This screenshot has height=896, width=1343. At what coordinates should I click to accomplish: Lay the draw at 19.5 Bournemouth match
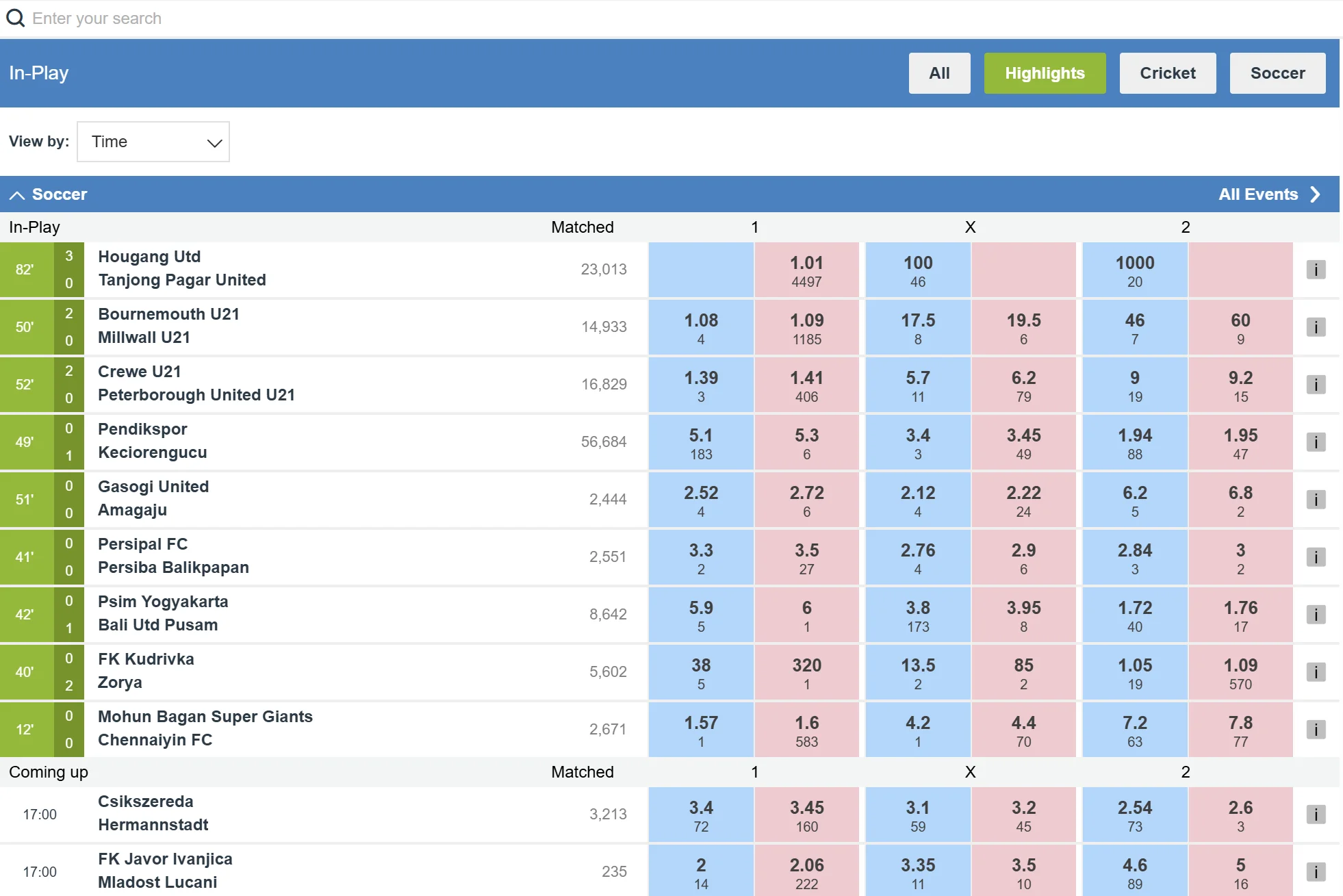pos(1023,327)
